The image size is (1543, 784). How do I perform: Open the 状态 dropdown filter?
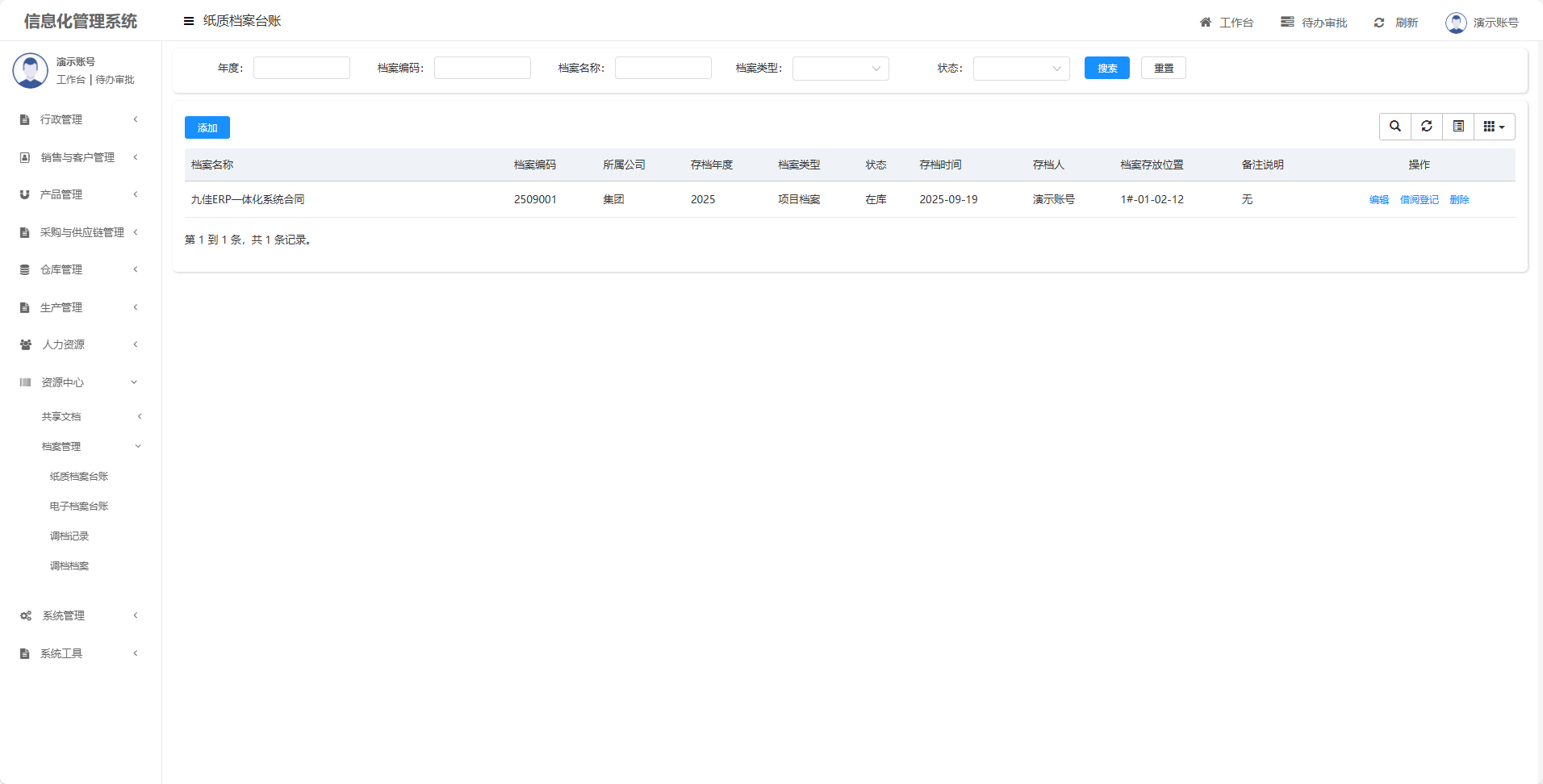[1021, 69]
